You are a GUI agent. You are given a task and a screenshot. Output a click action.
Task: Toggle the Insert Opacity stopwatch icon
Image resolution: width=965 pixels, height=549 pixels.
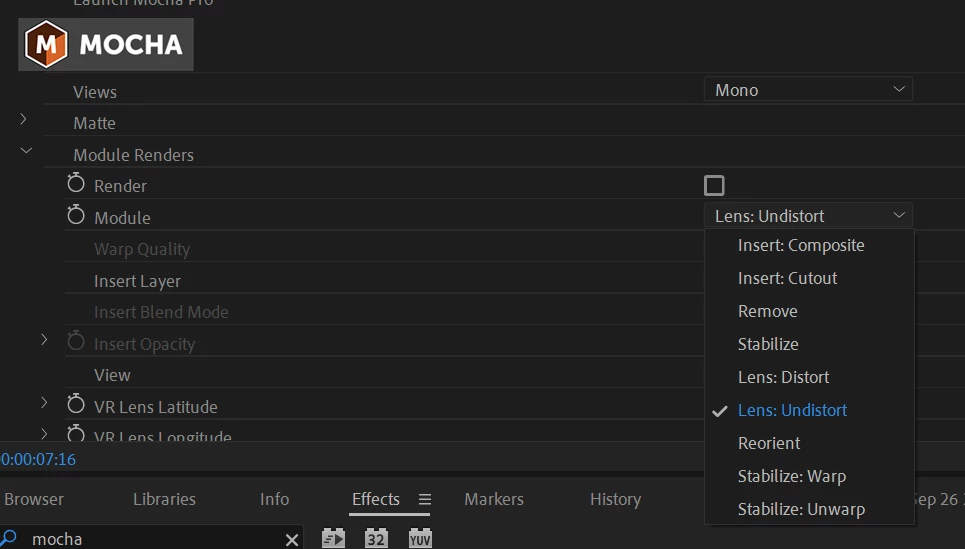pos(76,341)
